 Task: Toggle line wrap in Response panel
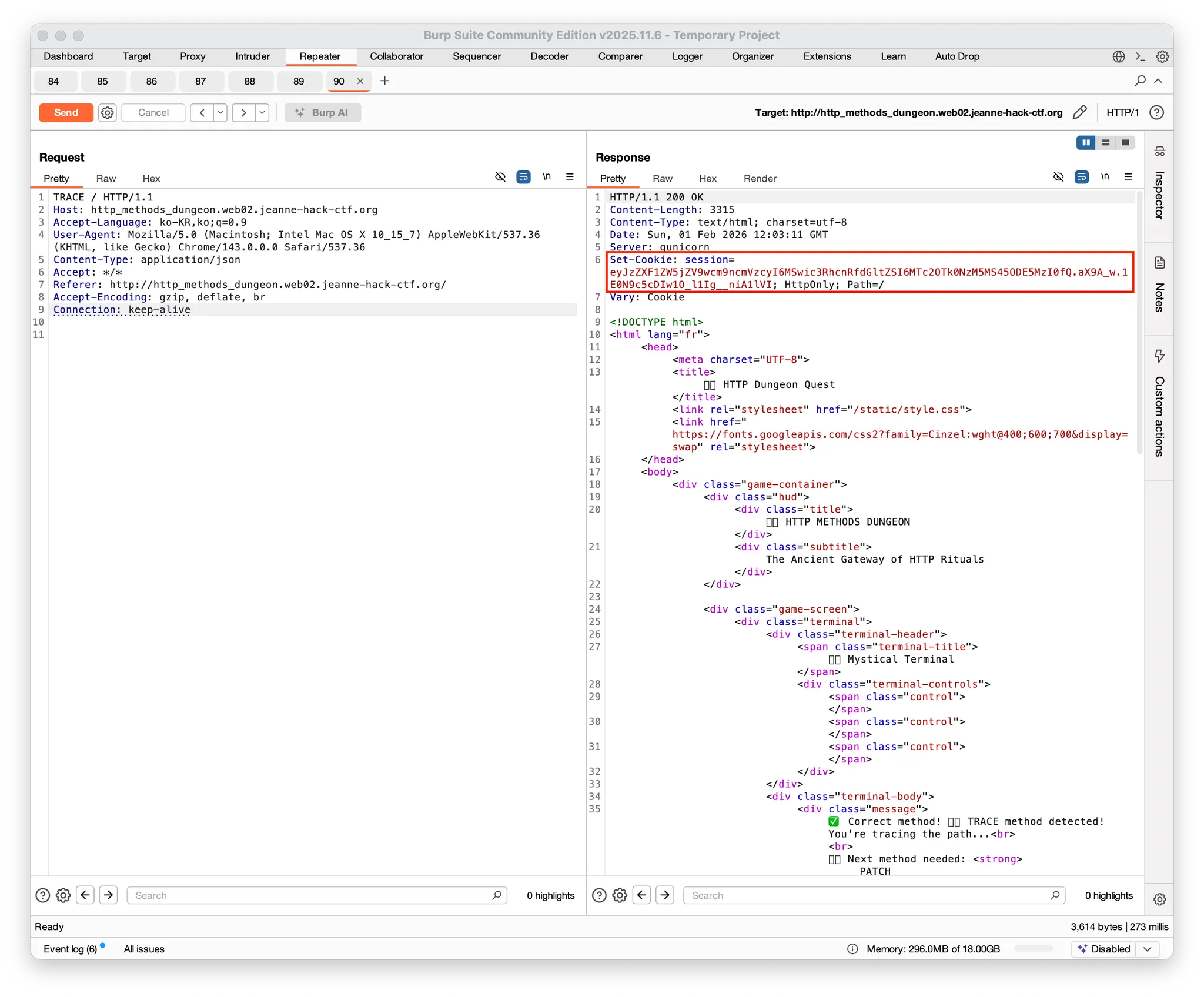pyautogui.click(x=1081, y=177)
